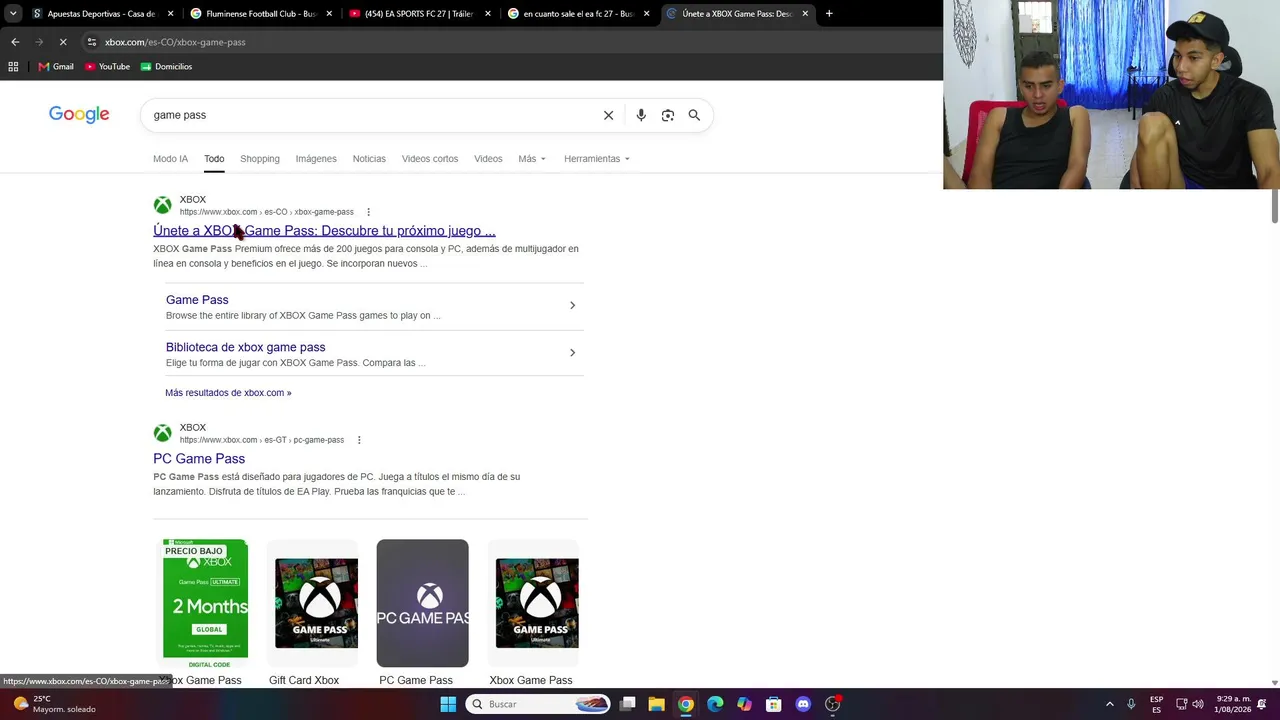Screen dimensions: 1280x720
Task: Show hidden system tray icons
Action: [x=1109, y=704]
